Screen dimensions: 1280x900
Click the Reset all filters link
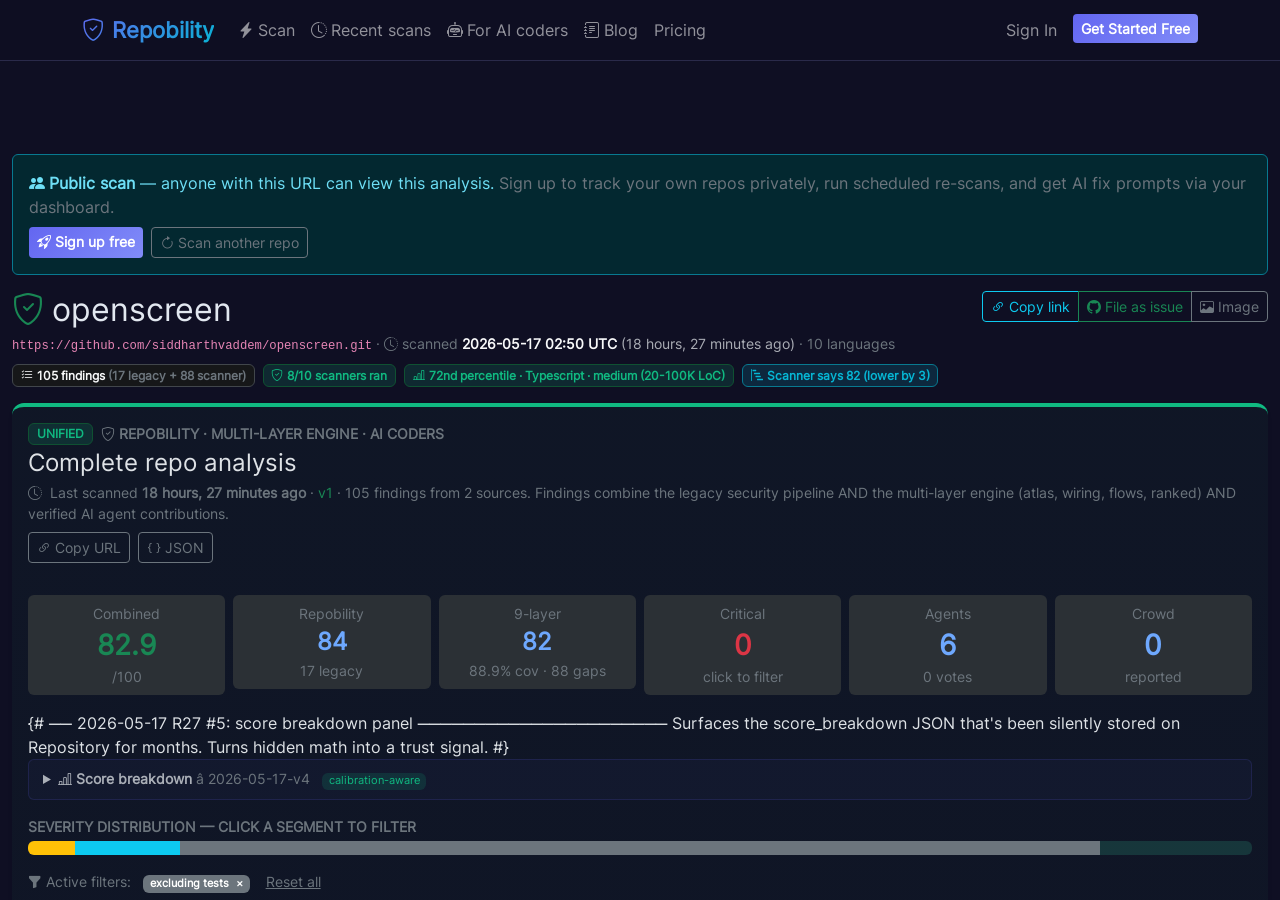tap(293, 882)
